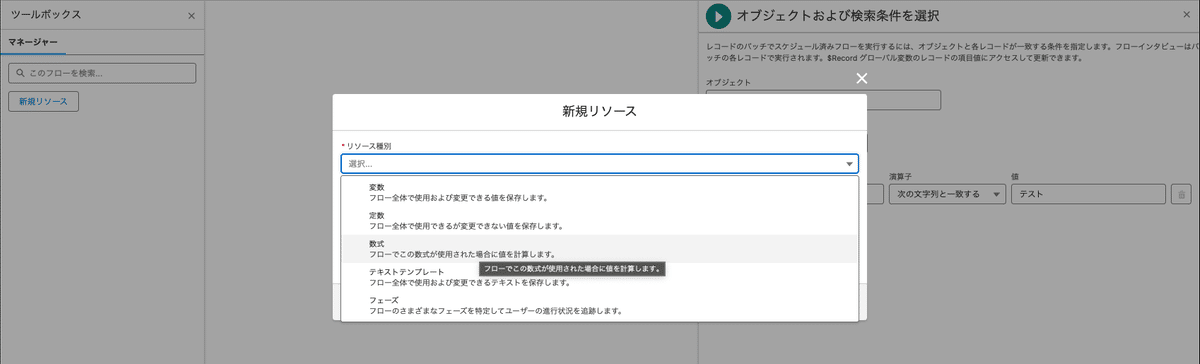Viewport: 1200px width, 364px height.
Task: Pick the テキストテンプレート option
Action: pos(600,277)
